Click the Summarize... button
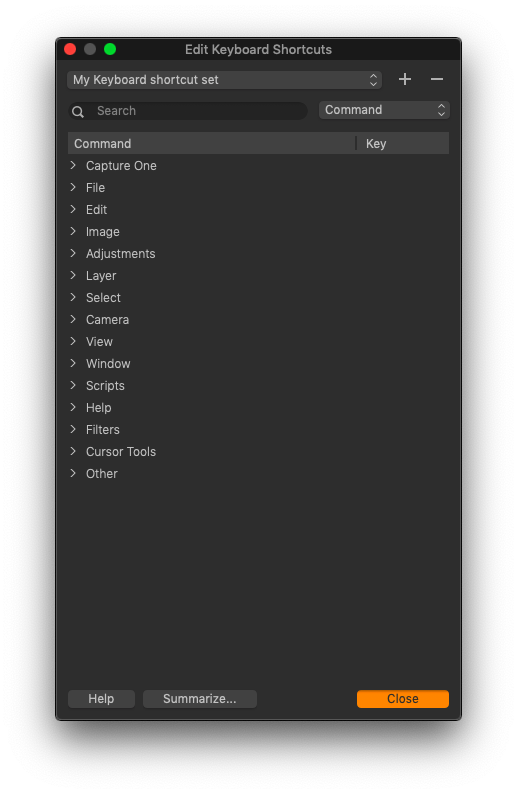 click(200, 699)
